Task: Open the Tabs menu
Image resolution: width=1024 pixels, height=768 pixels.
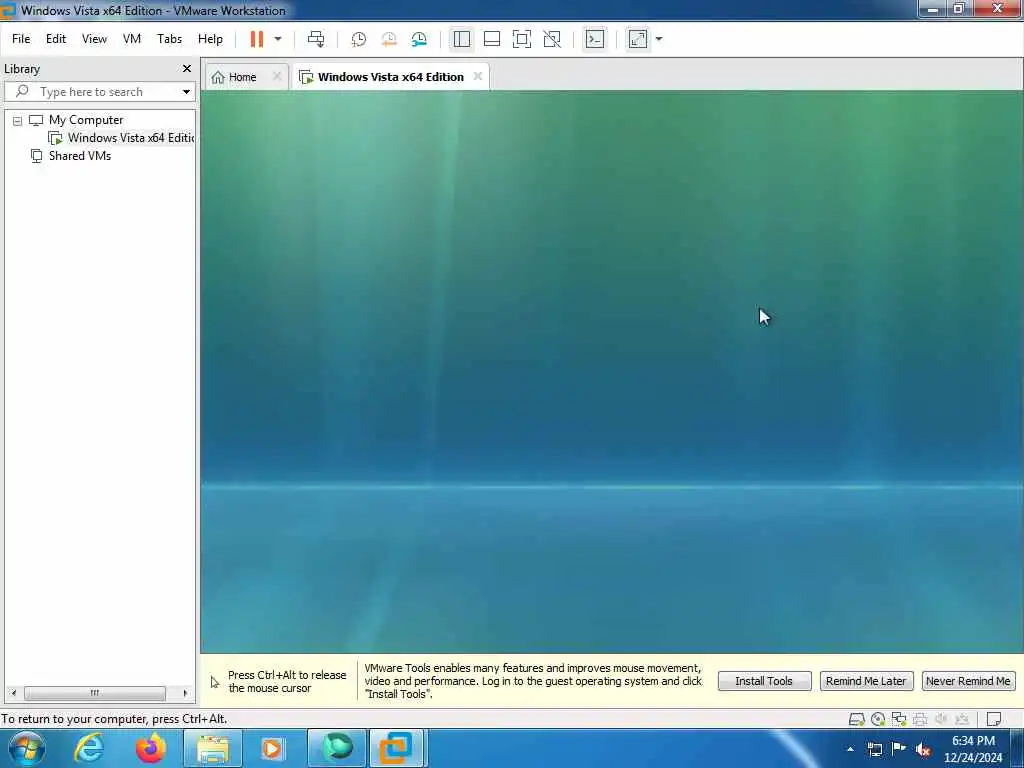Action: coord(169,39)
